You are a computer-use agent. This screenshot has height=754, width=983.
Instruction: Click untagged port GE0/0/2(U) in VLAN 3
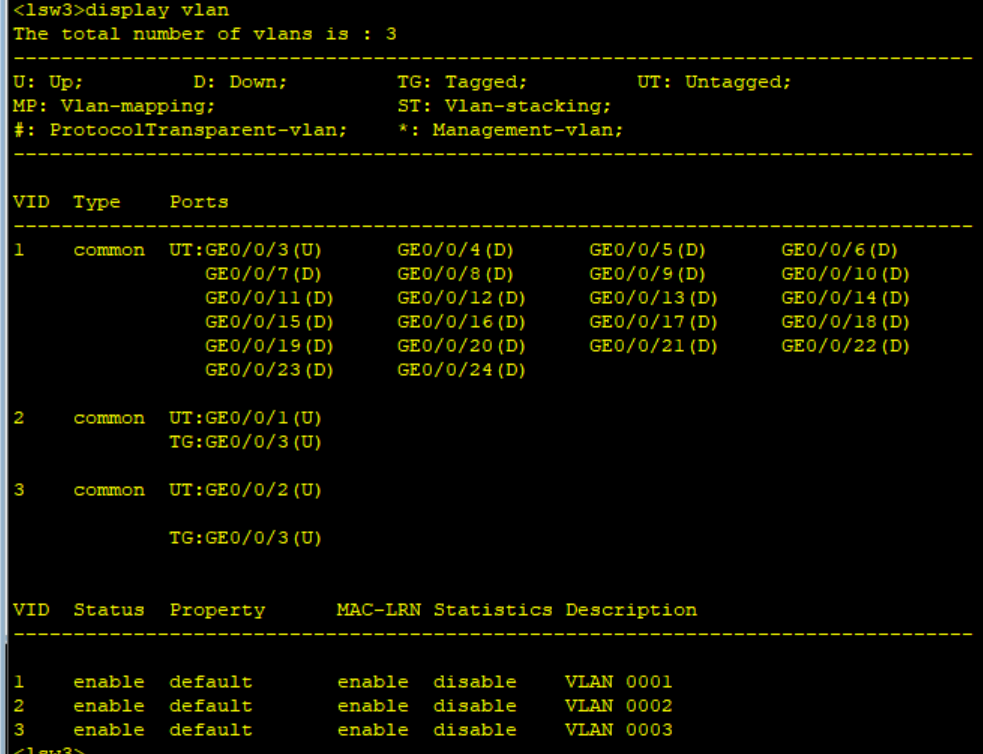click(x=263, y=490)
